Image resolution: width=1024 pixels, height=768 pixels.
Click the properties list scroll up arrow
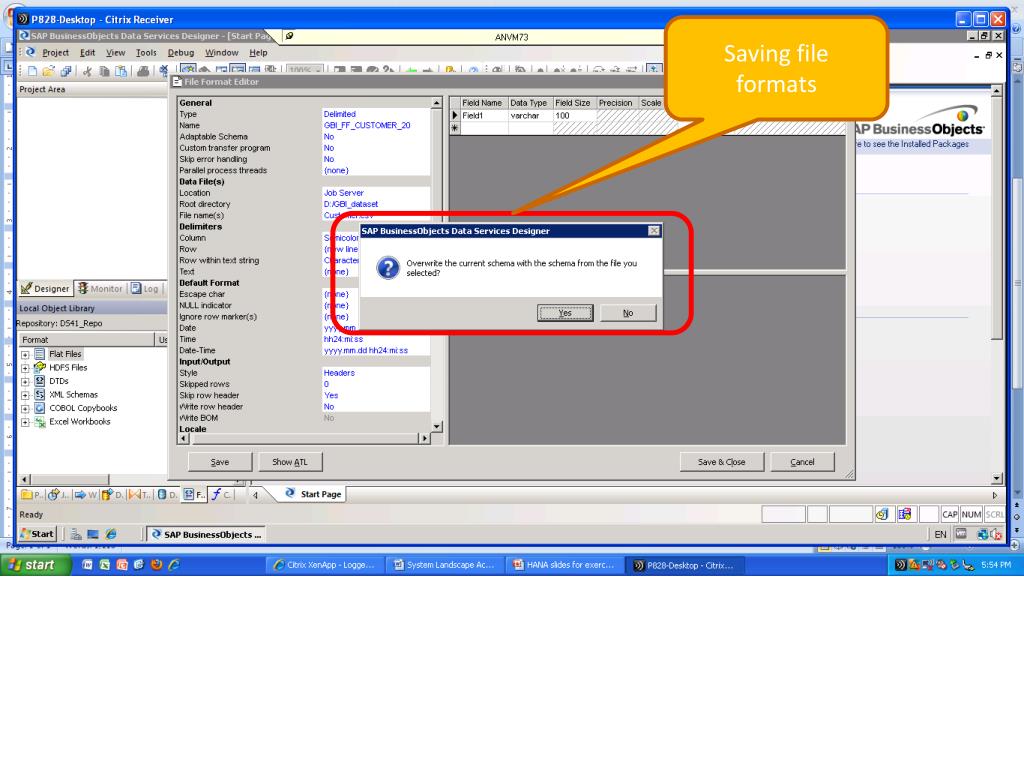(437, 103)
